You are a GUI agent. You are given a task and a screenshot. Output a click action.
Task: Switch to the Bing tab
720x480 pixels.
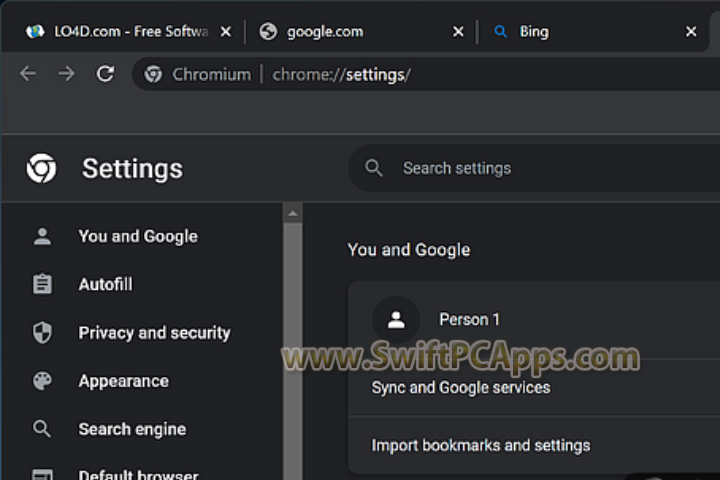pyautogui.click(x=592, y=31)
